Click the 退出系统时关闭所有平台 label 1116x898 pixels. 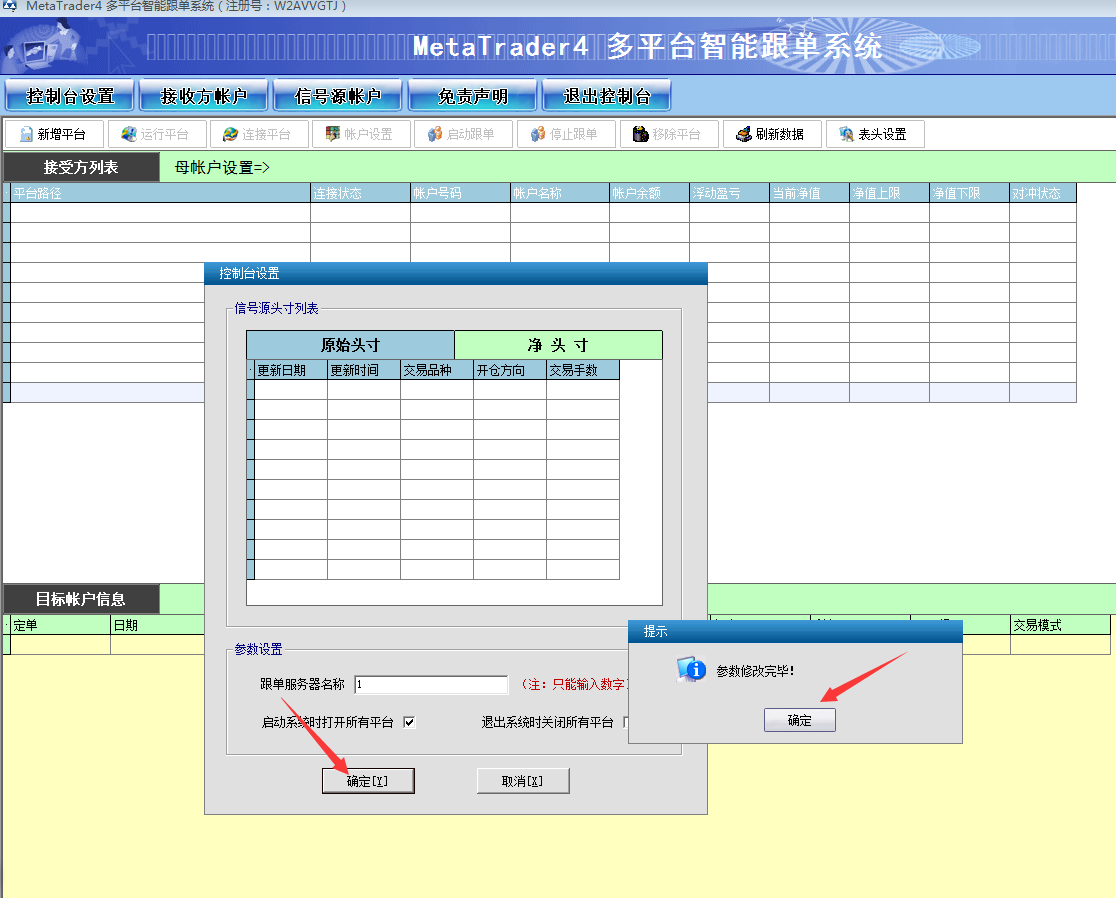click(547, 722)
